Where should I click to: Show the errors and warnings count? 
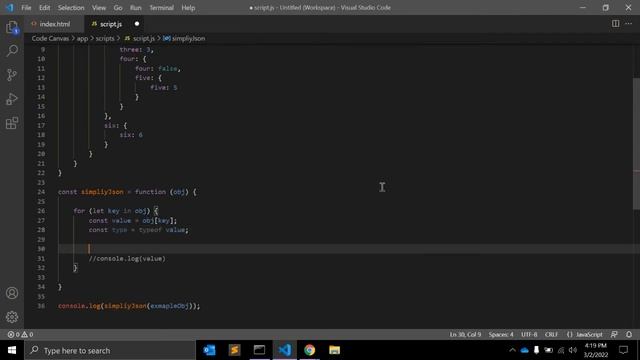pyautogui.click(x=20, y=334)
